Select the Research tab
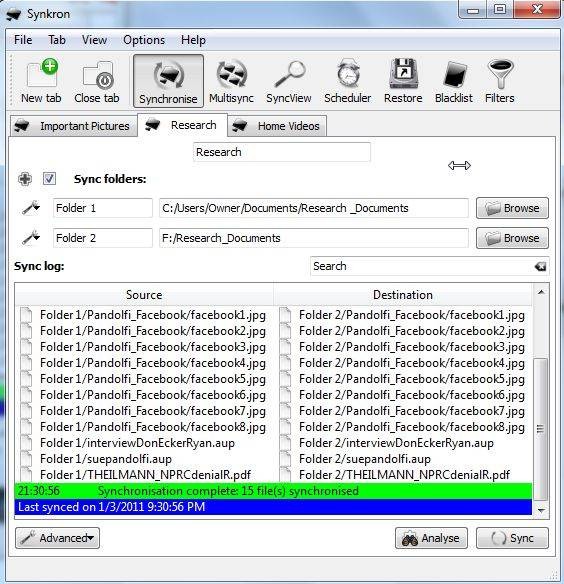The image size is (564, 584). [x=183, y=125]
